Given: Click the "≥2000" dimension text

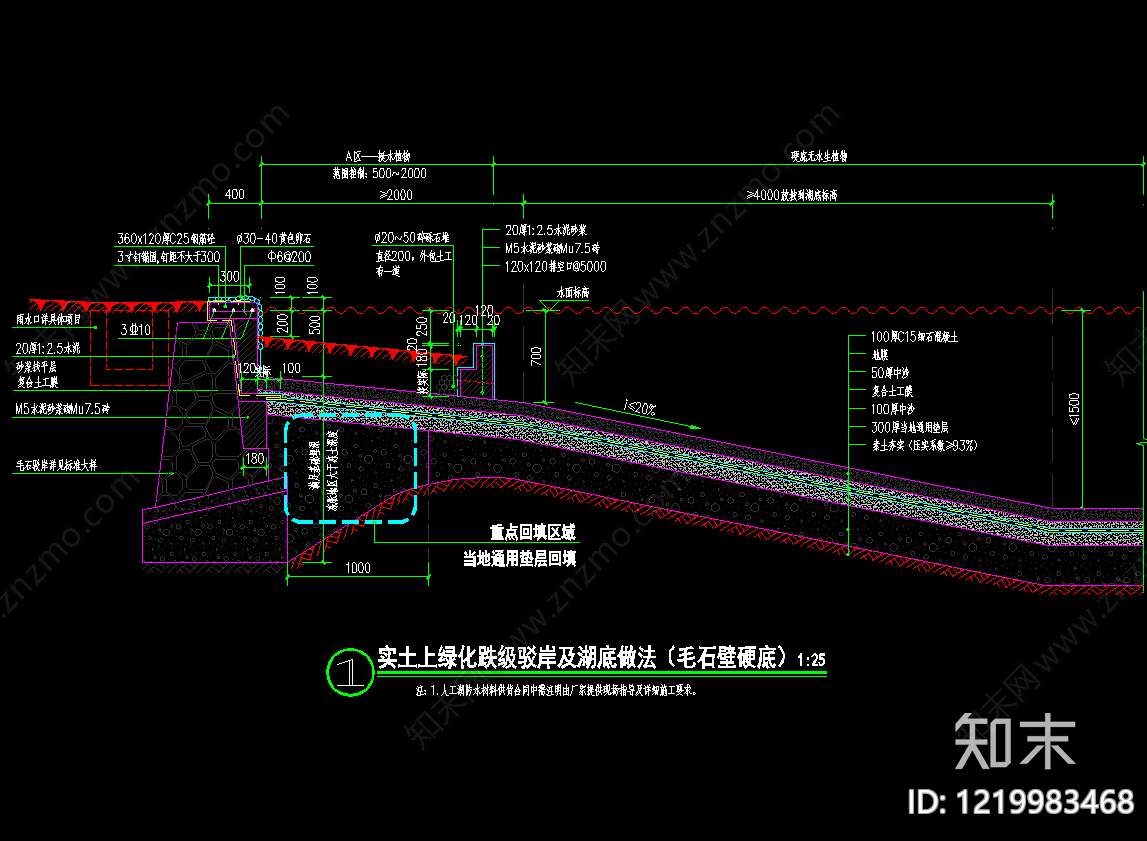Looking at the screenshot, I should click(396, 195).
